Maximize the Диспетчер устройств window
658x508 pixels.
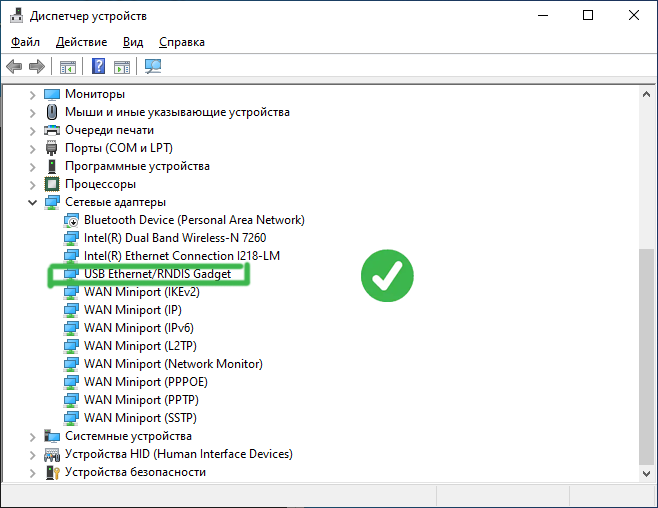click(x=588, y=16)
